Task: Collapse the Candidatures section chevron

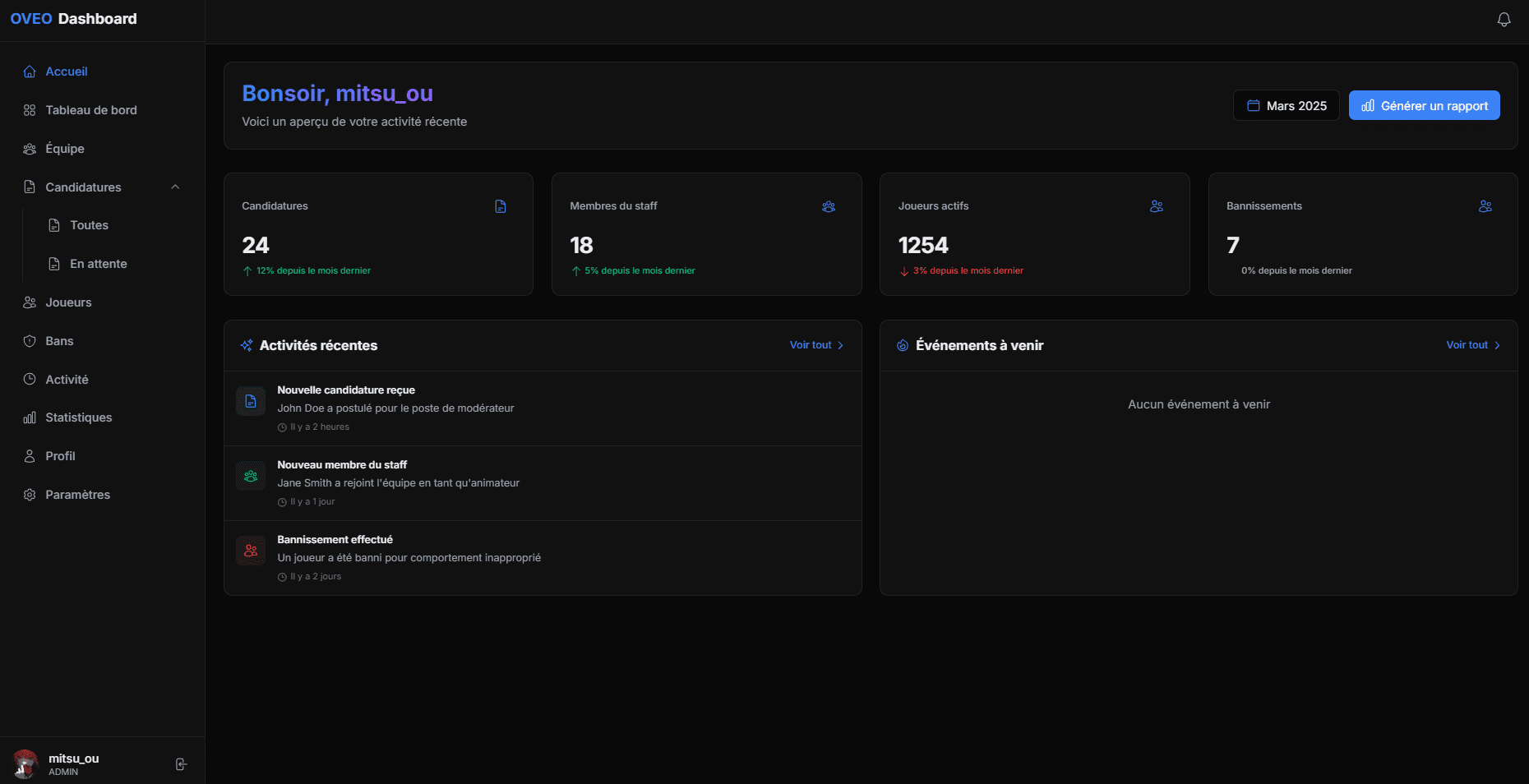Action: [x=174, y=187]
